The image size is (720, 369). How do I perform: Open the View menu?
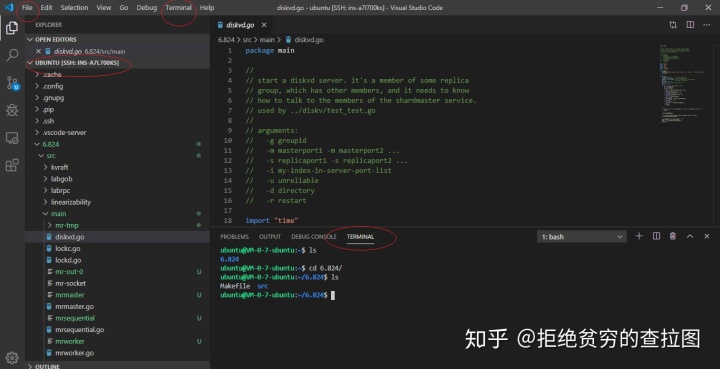click(104, 8)
